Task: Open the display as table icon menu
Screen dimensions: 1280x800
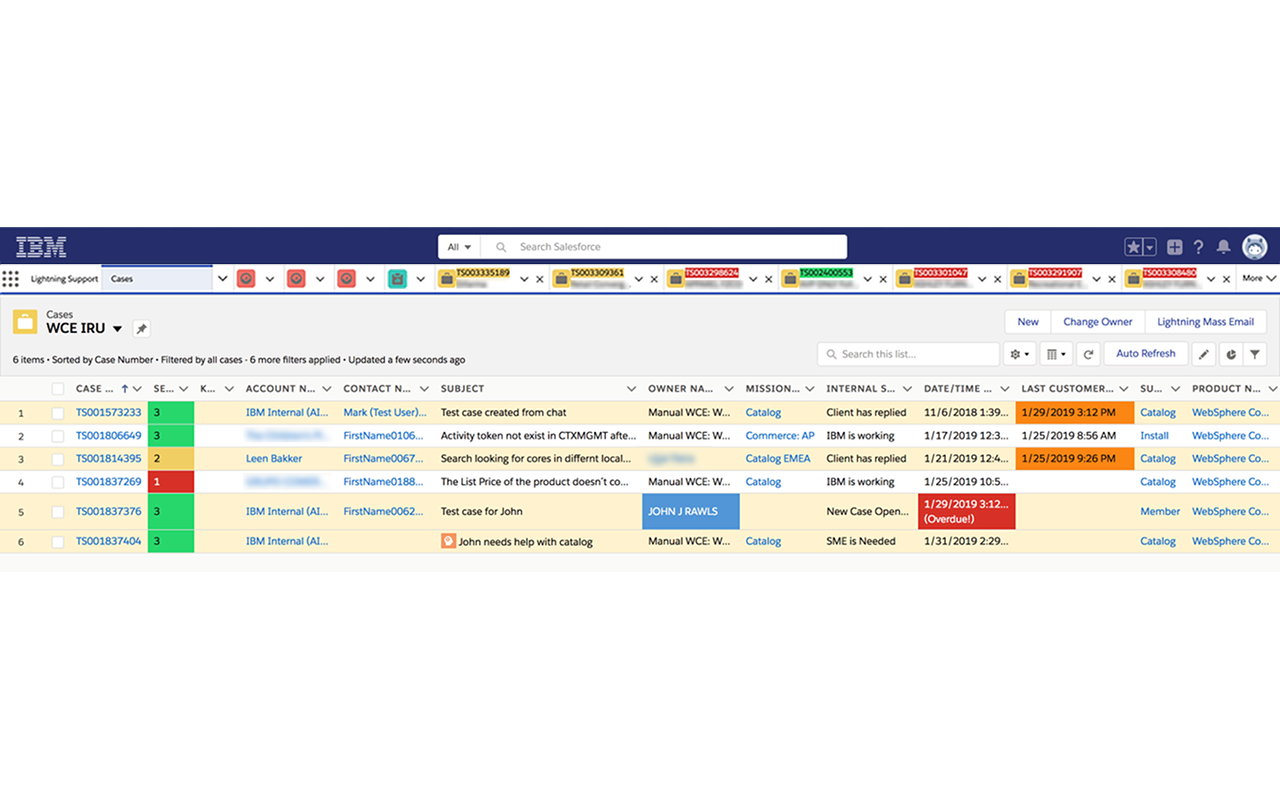Action: pyautogui.click(x=1054, y=354)
